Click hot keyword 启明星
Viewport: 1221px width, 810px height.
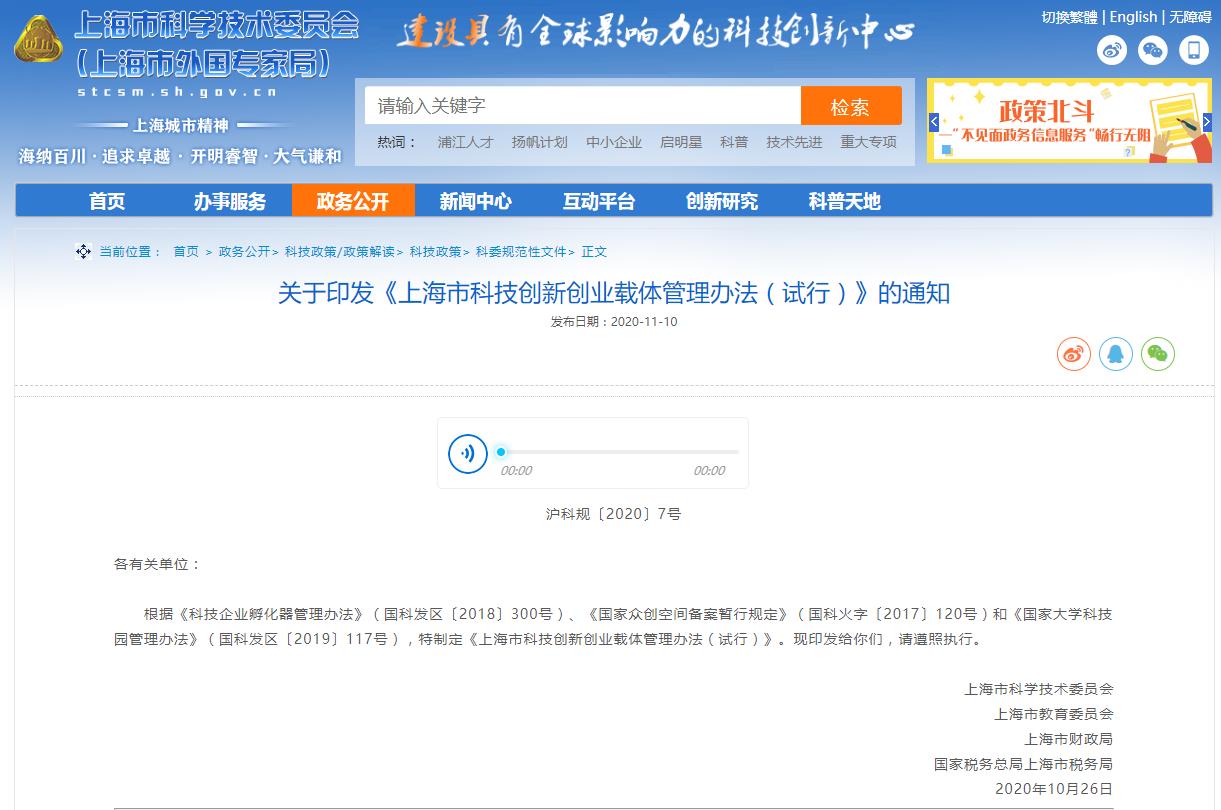tap(681, 142)
